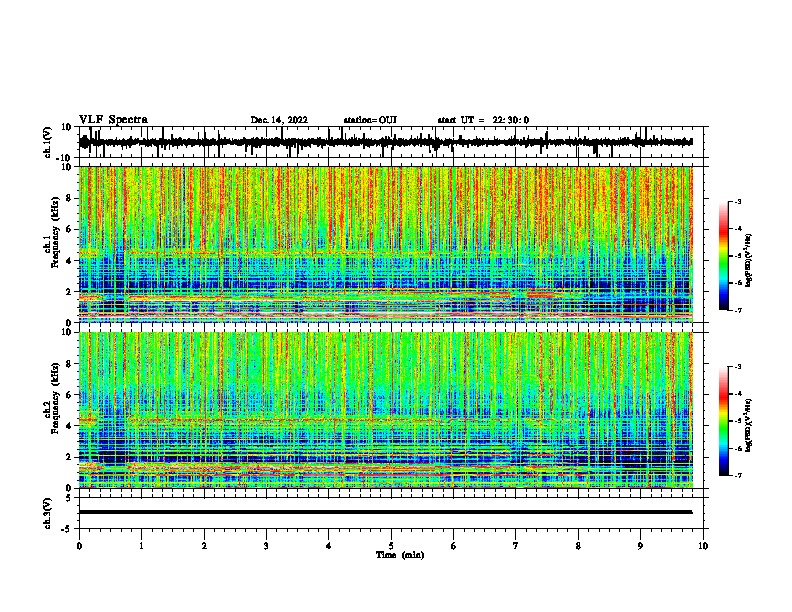The height and width of the screenshot is (612, 792).
Task: Click the "ch.3(V)" axis label
Action: click(48, 513)
